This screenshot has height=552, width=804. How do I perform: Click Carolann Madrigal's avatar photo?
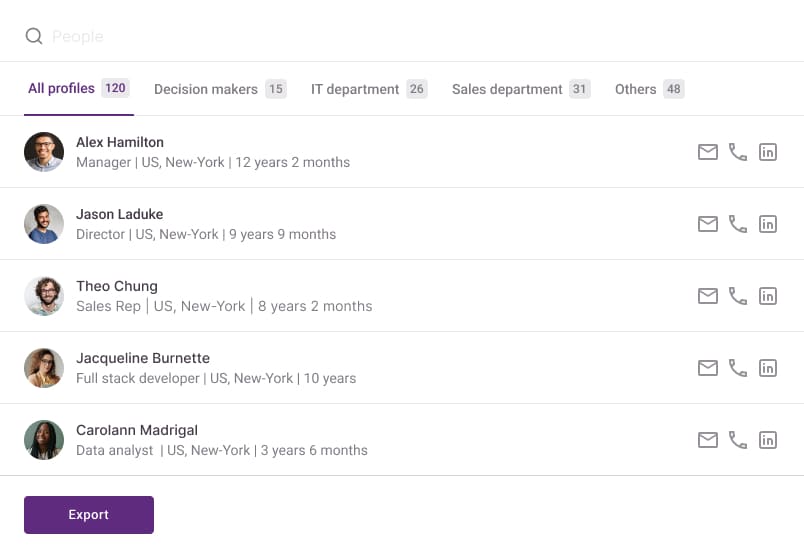tap(44, 440)
